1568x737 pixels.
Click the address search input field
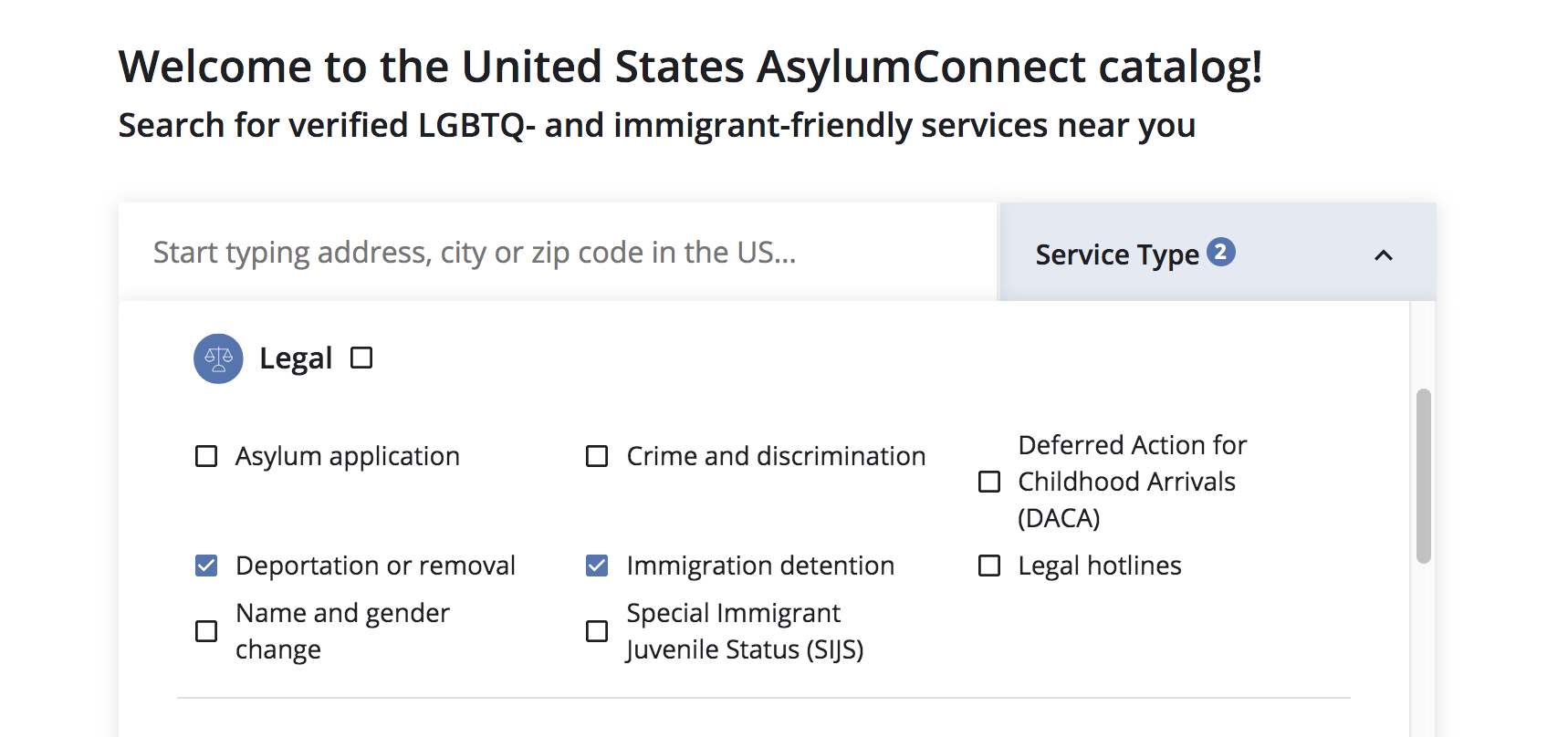point(558,253)
